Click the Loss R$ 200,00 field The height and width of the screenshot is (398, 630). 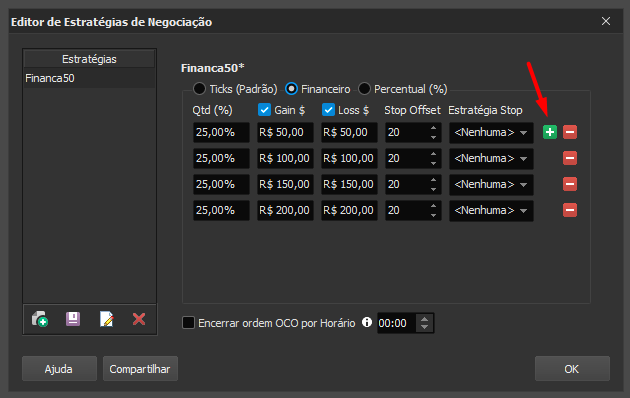(x=349, y=210)
